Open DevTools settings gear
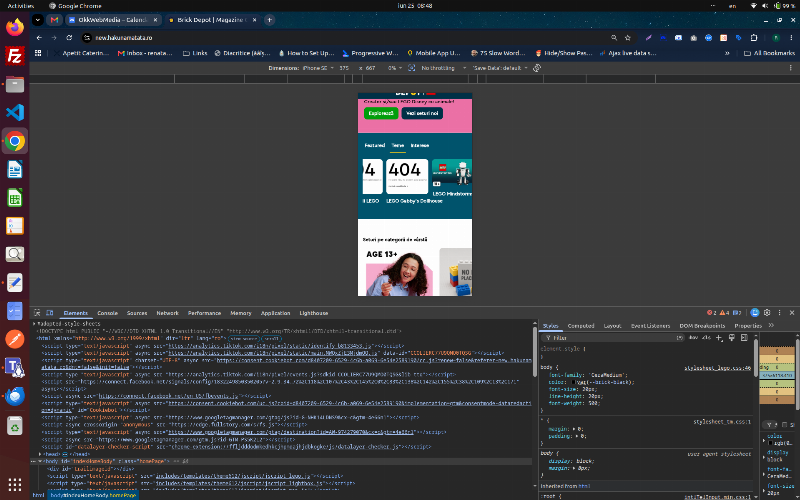The width and height of the screenshot is (800, 500). click(x=767, y=313)
